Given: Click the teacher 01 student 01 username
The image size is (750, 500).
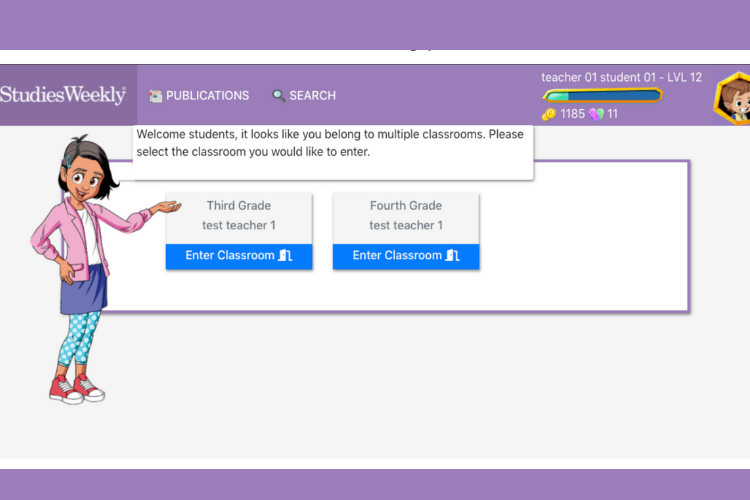Looking at the screenshot, I should click(x=621, y=77).
